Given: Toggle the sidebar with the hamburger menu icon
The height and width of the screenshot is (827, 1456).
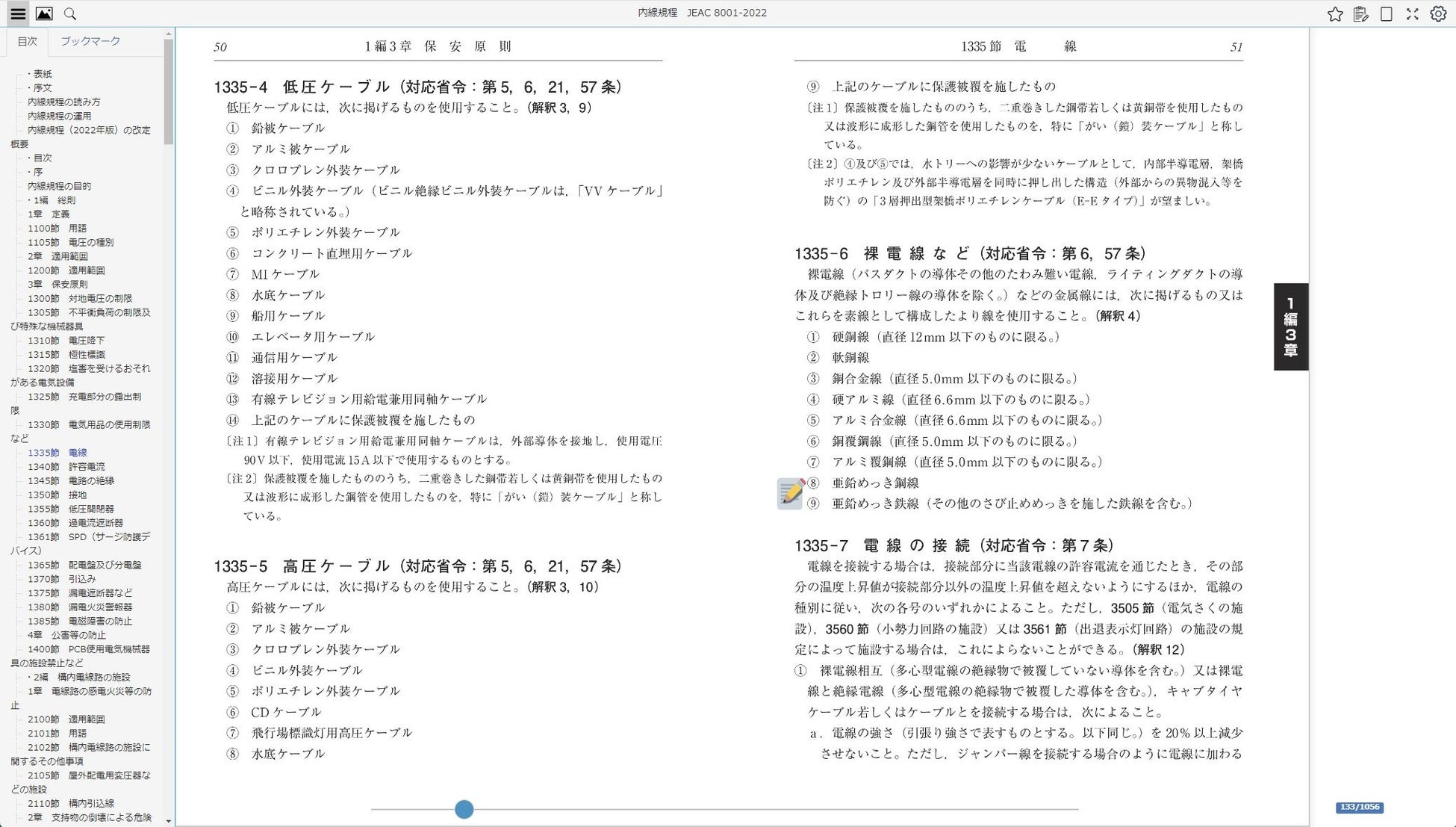Looking at the screenshot, I should click(18, 13).
